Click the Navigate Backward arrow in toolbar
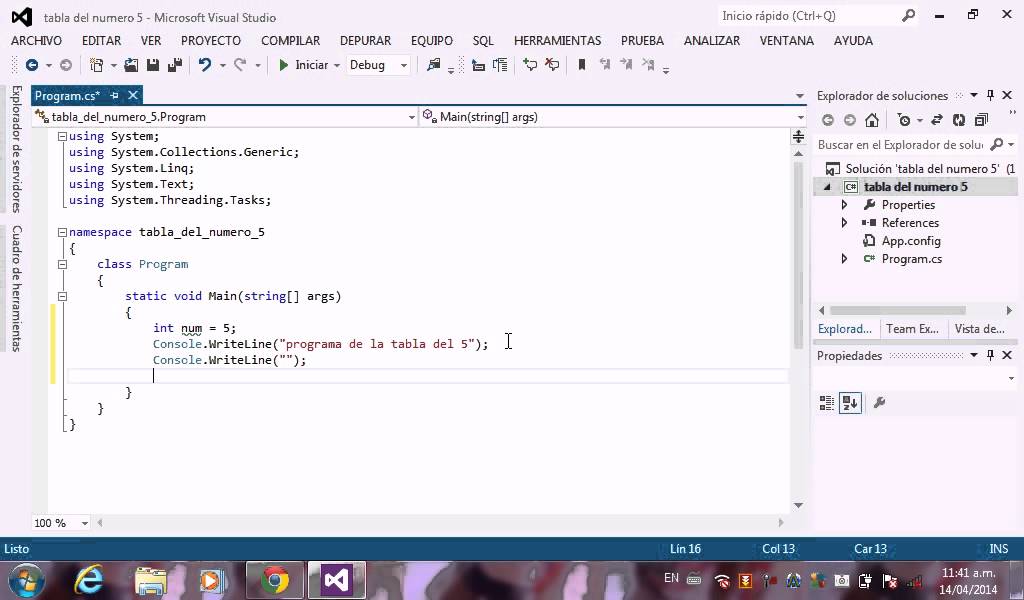 point(31,65)
